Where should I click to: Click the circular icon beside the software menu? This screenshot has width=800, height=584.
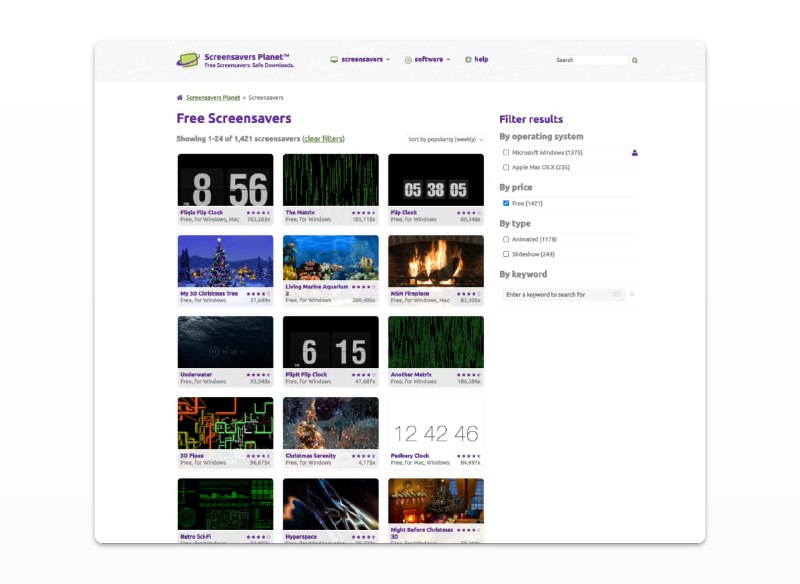pos(408,60)
